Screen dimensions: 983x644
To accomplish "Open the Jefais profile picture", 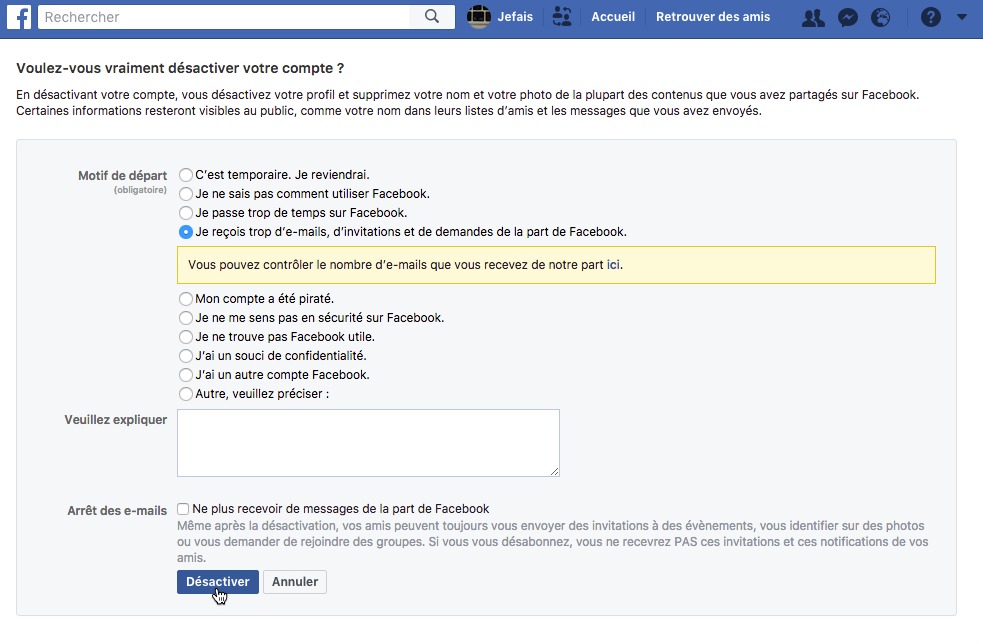I will [x=478, y=17].
